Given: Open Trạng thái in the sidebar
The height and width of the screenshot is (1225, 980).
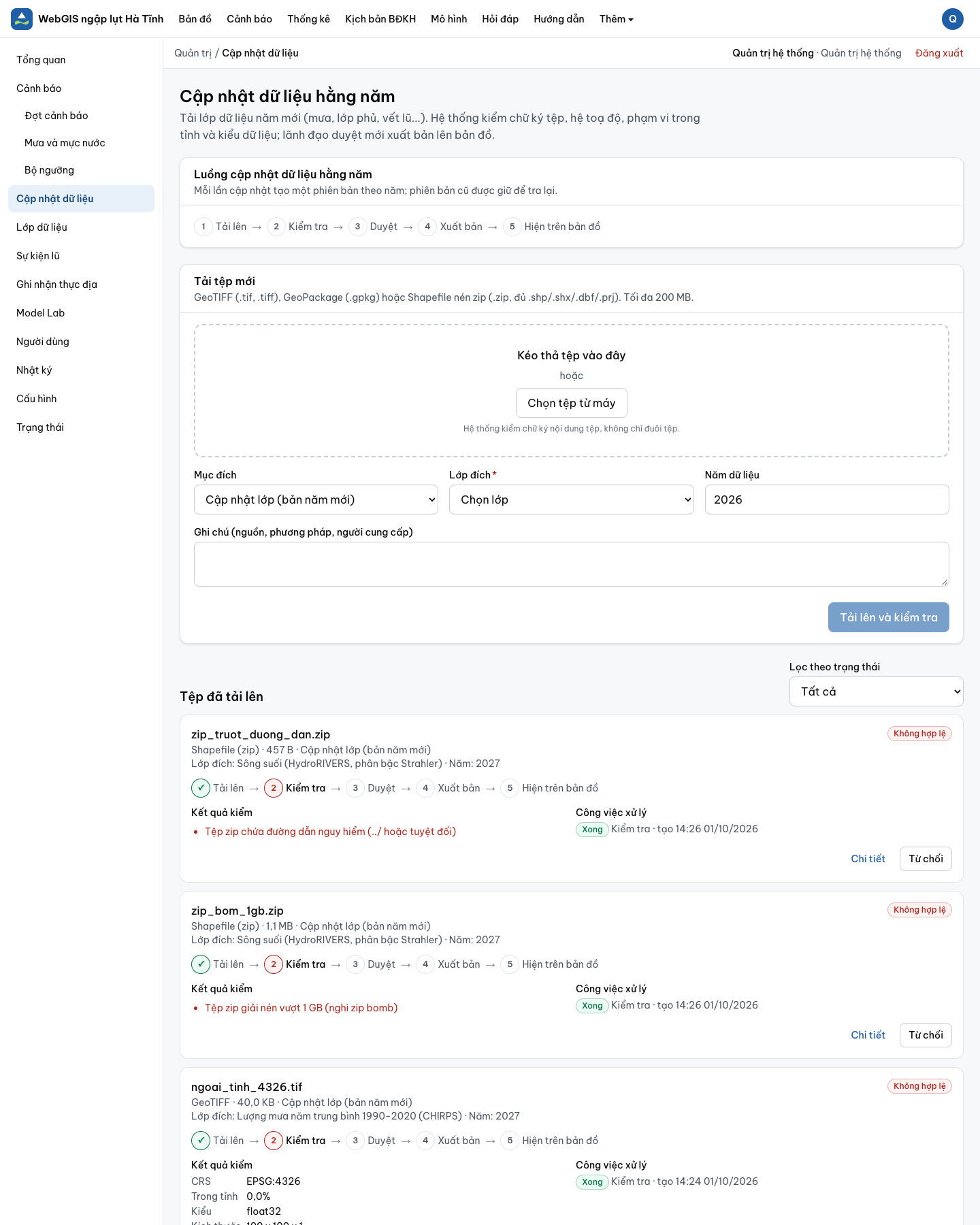Looking at the screenshot, I should click(81, 427).
